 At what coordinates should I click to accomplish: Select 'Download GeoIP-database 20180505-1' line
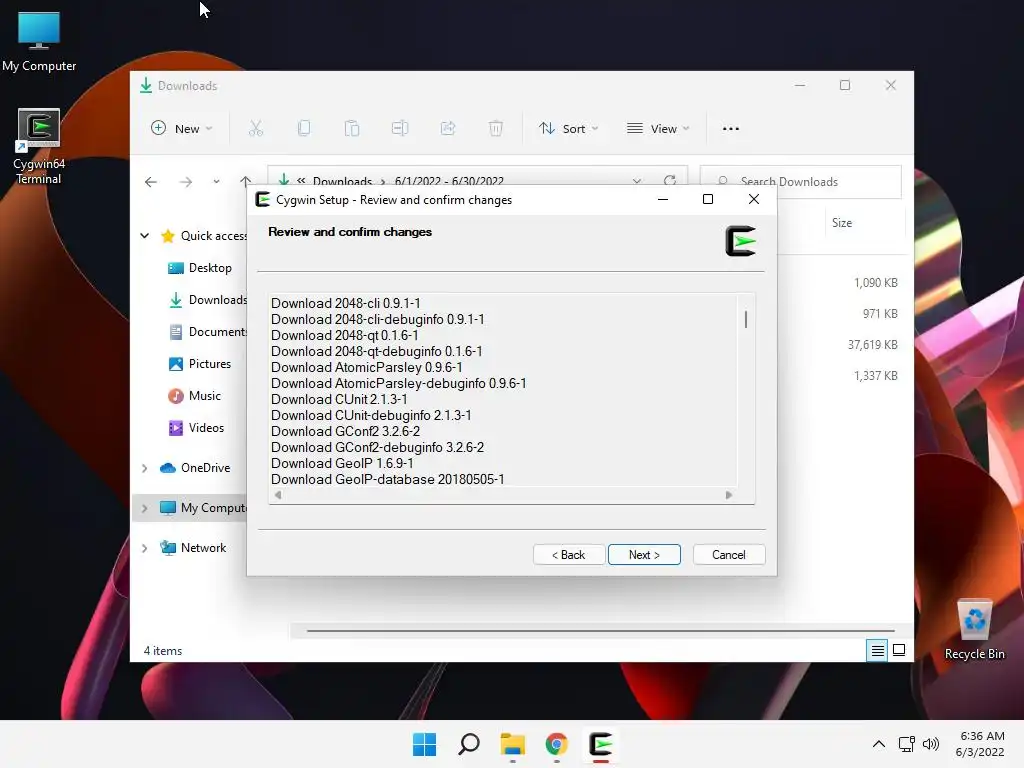[388, 479]
